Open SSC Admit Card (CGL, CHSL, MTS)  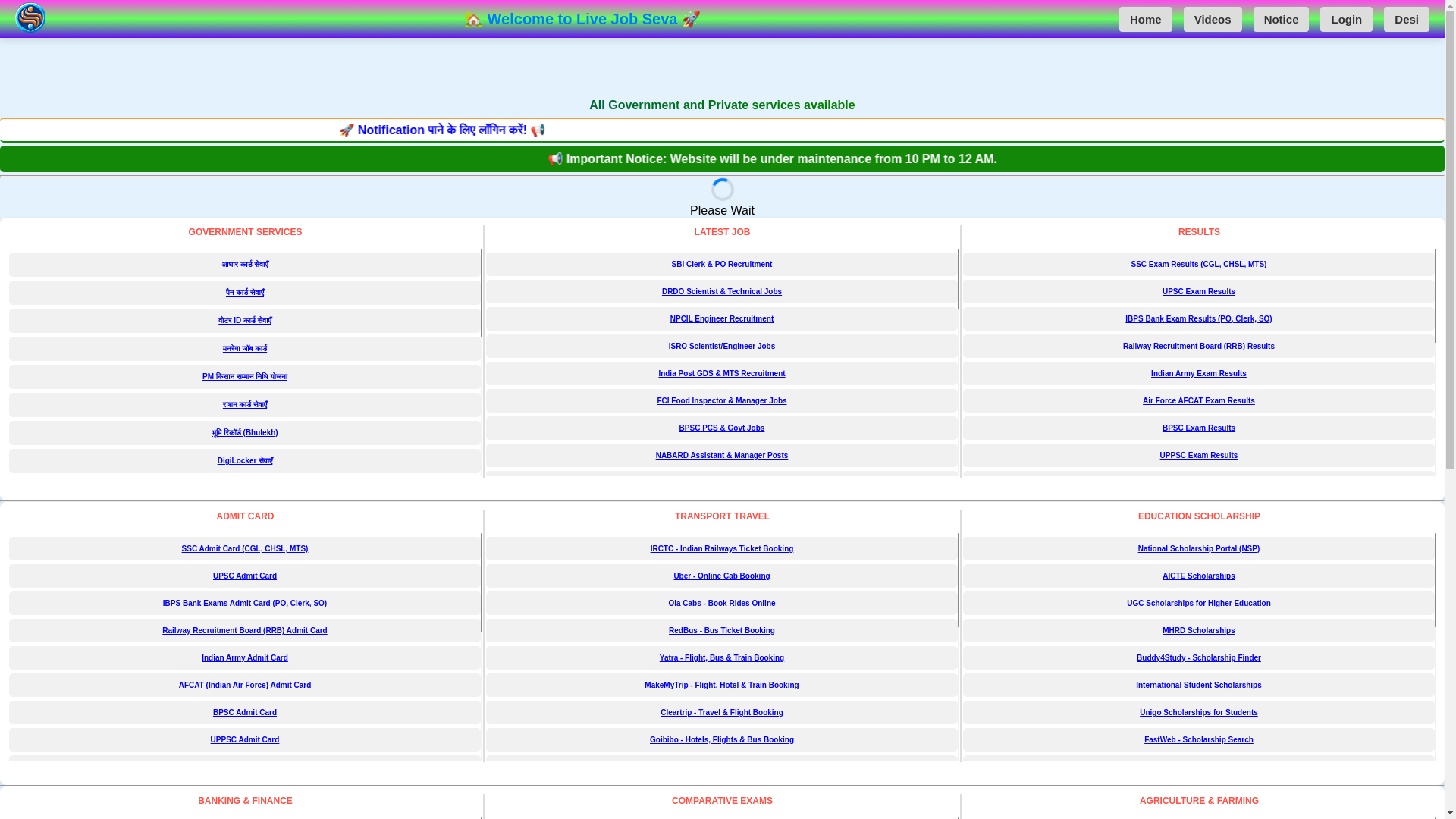coord(244,549)
